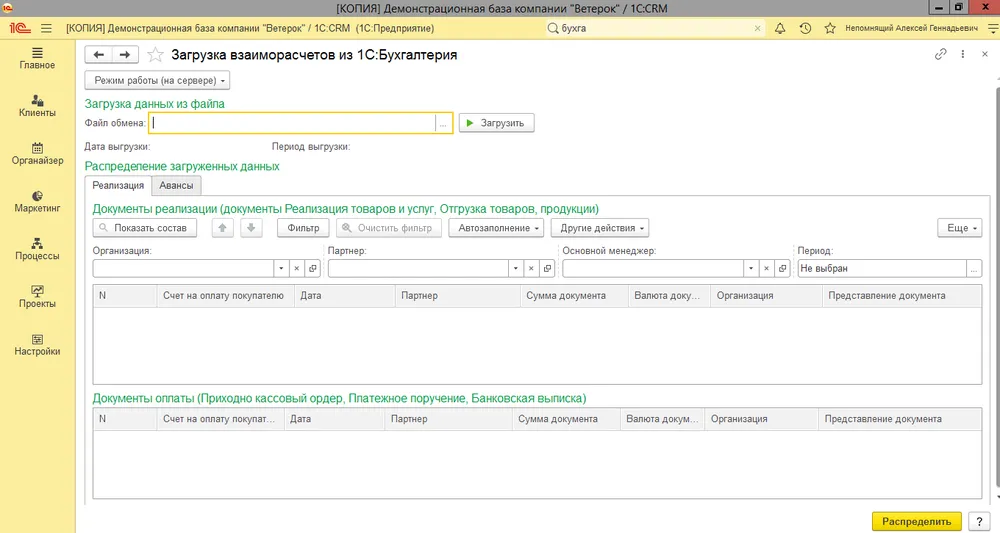This screenshot has height=533, width=1000.
Task: Open notifications bell icon
Action: click(780, 28)
